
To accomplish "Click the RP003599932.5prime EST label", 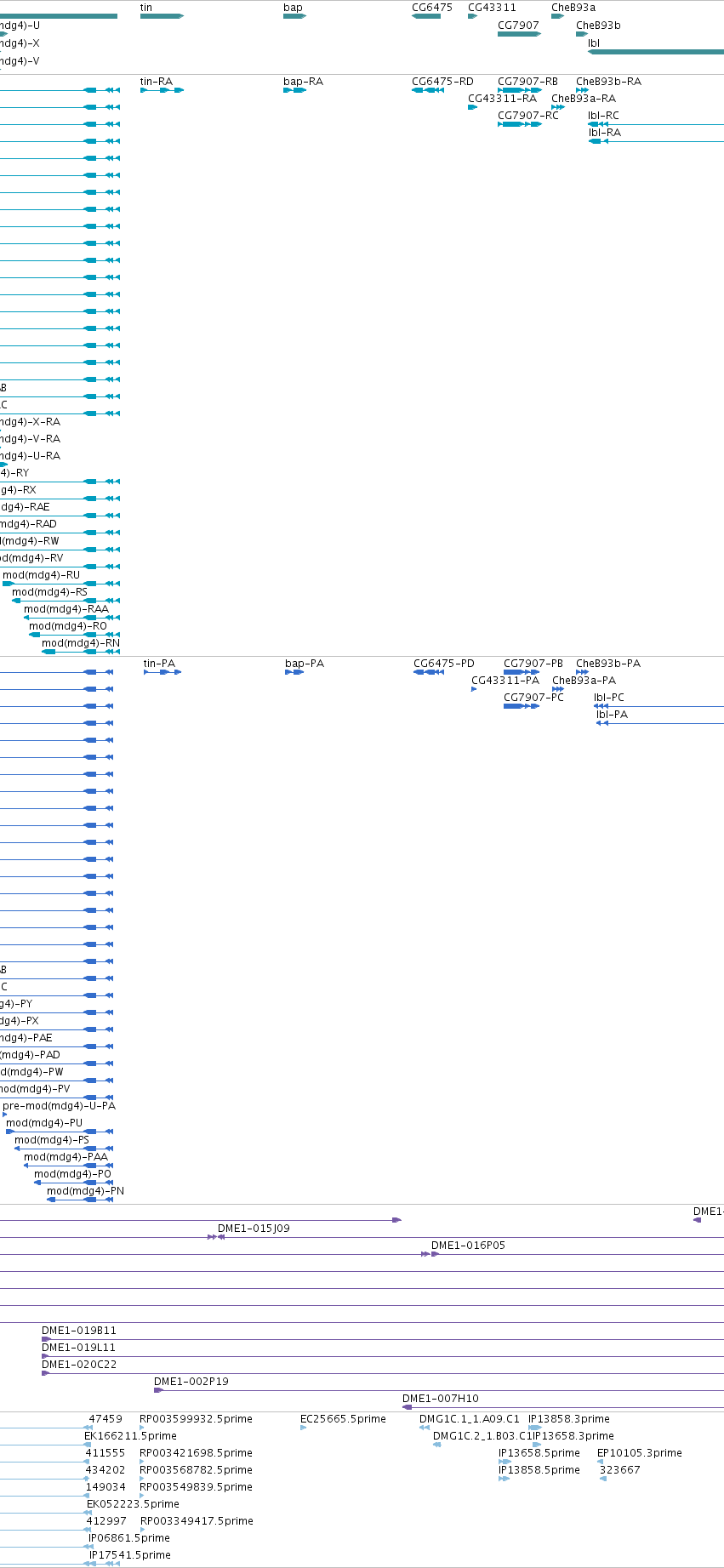I will [196, 1419].
